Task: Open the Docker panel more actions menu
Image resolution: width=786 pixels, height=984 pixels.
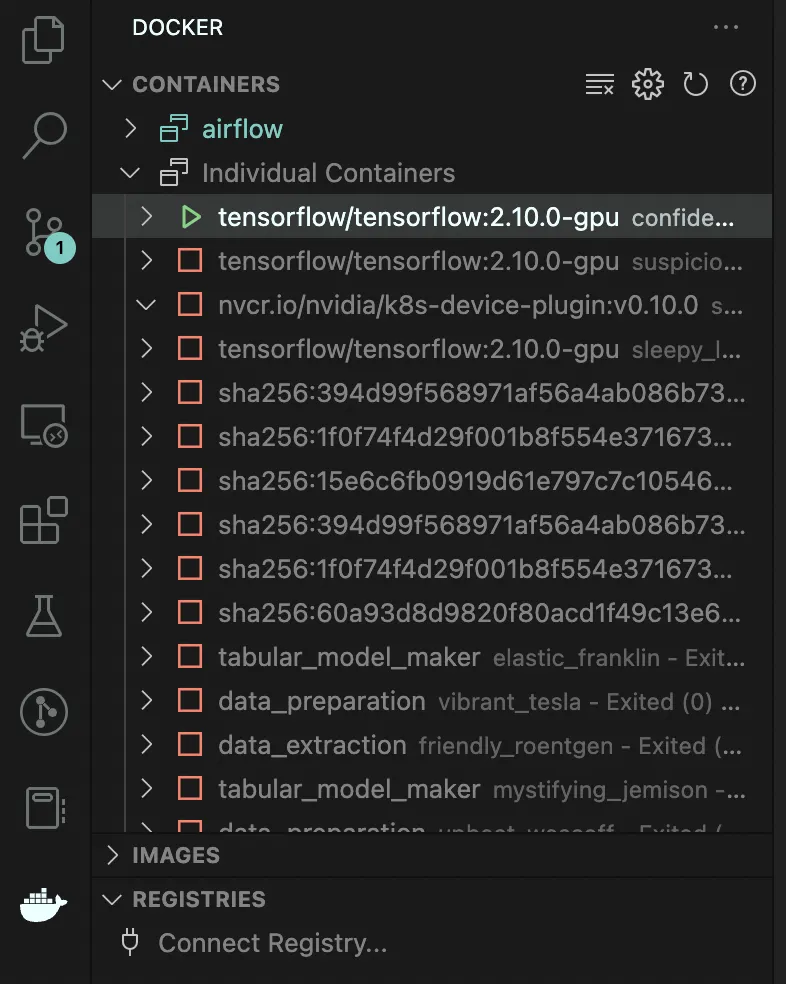Action: click(726, 28)
